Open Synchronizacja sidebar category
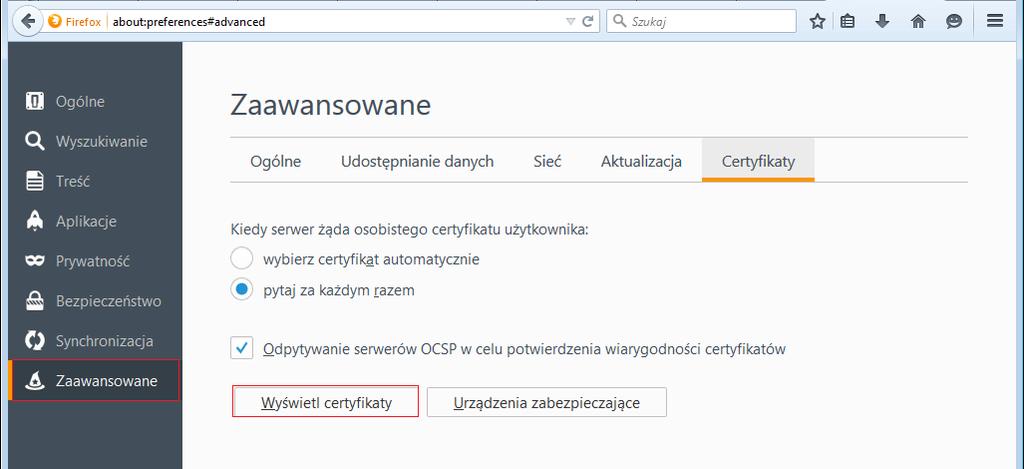1024x469 pixels. pyautogui.click(x=95, y=340)
